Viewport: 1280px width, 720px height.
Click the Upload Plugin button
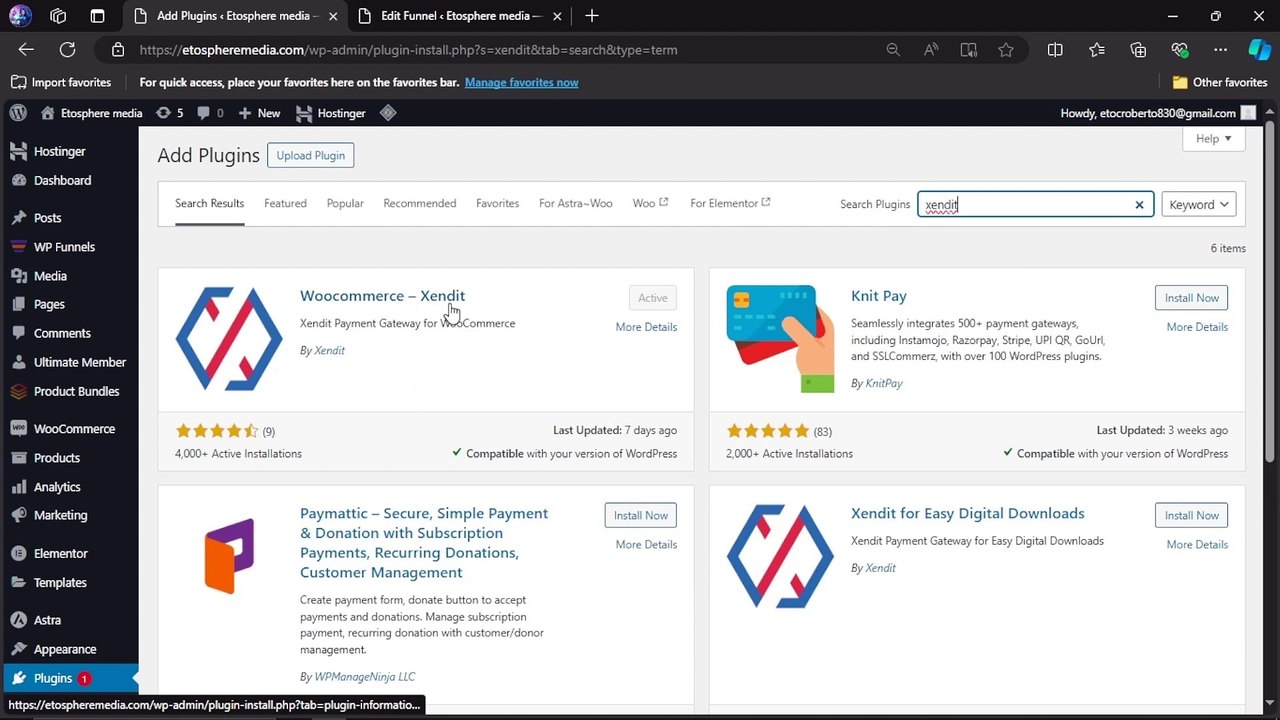tap(311, 155)
